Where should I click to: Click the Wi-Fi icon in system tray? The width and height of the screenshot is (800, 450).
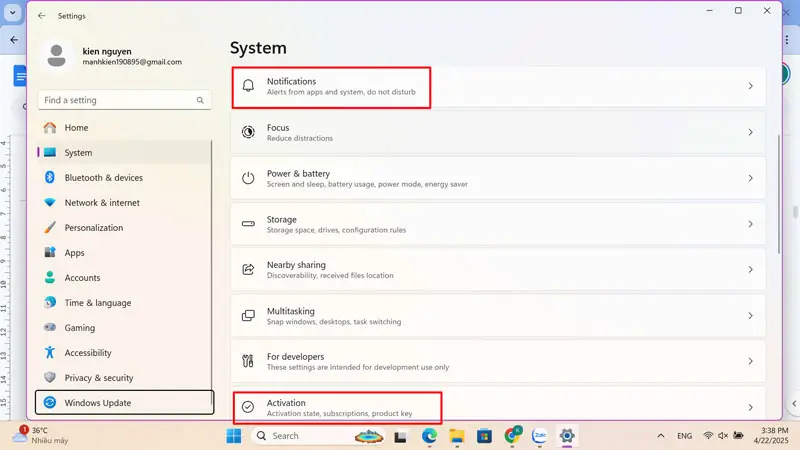pos(708,435)
